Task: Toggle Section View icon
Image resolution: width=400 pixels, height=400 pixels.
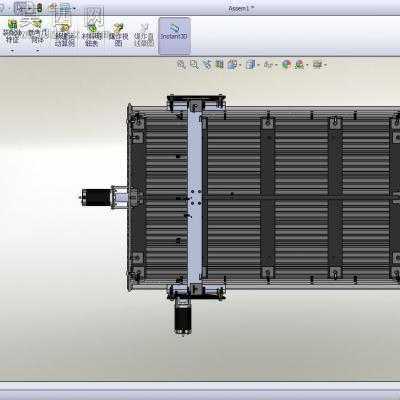Action: click(219, 64)
